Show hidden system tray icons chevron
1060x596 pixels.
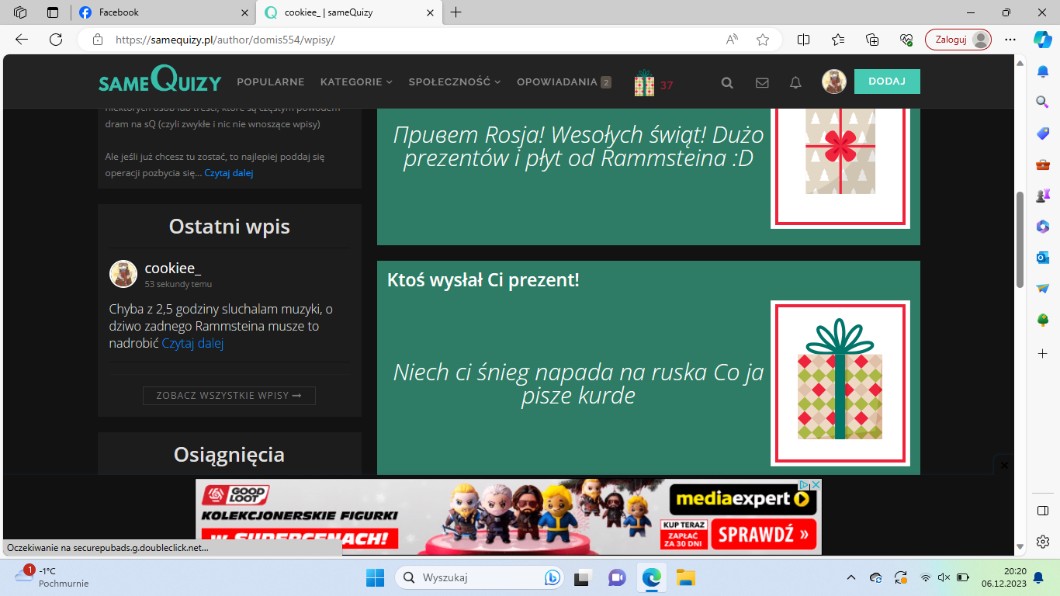pyautogui.click(x=851, y=578)
